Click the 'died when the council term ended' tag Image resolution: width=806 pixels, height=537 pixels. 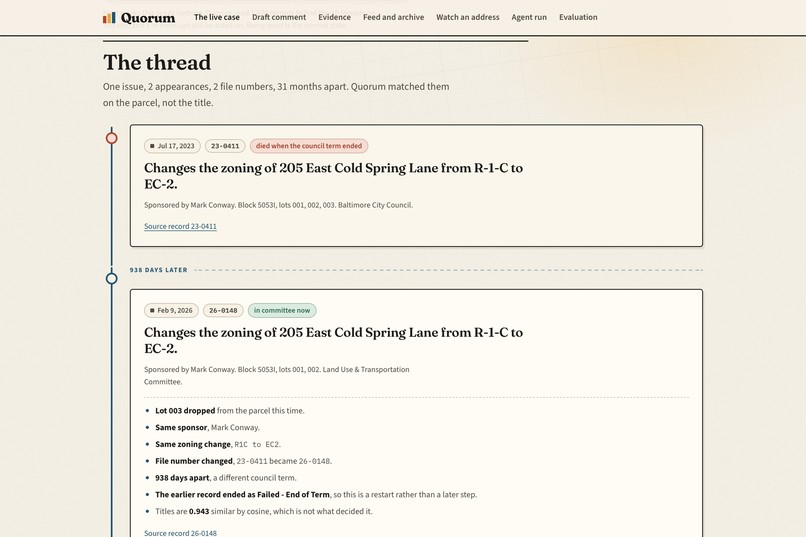309,146
